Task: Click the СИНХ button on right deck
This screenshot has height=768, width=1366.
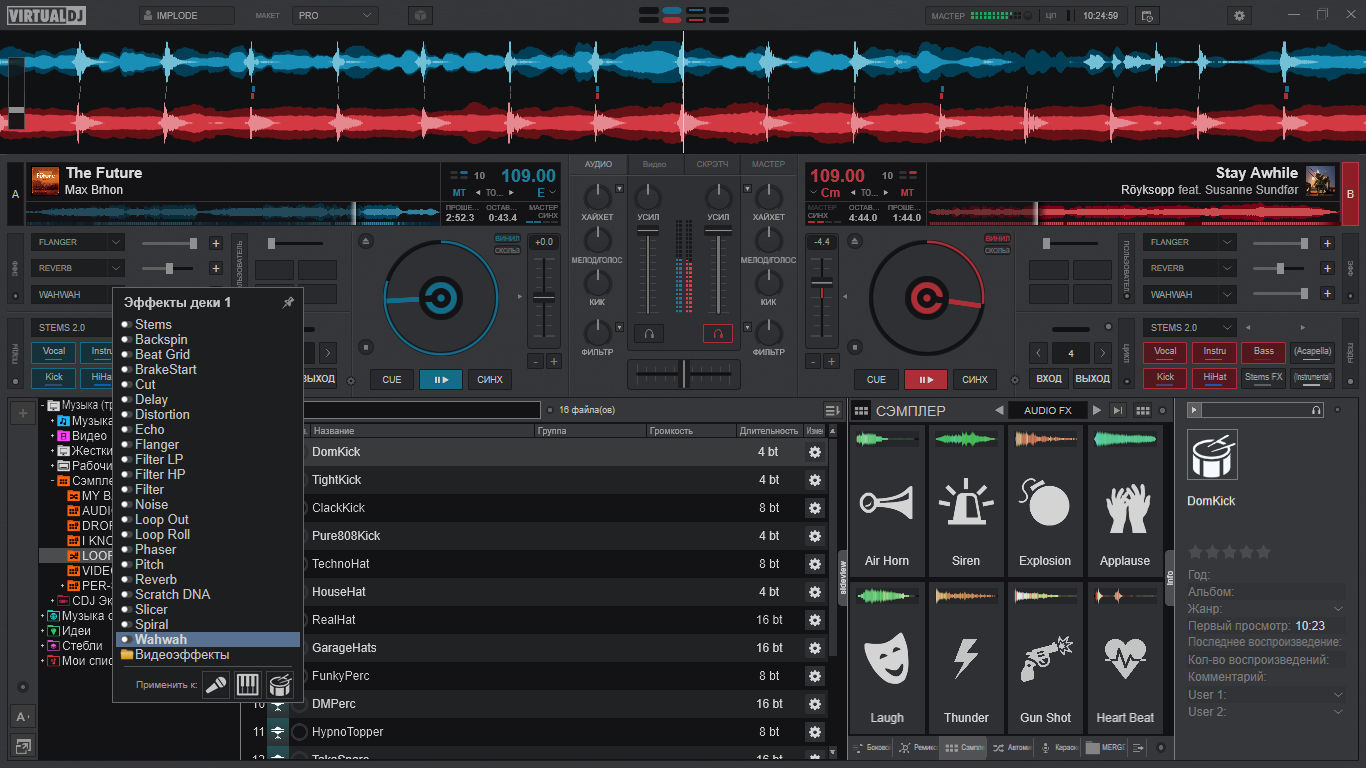Action: tap(975, 379)
